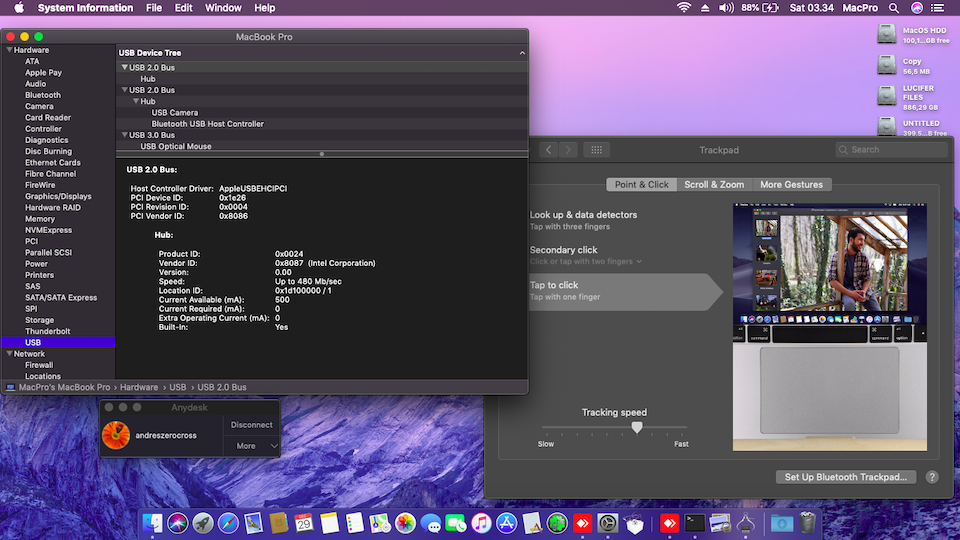This screenshot has width=960, height=540.
Task: Select Bluetooth in the Hardware sidebar
Action: tap(43, 95)
